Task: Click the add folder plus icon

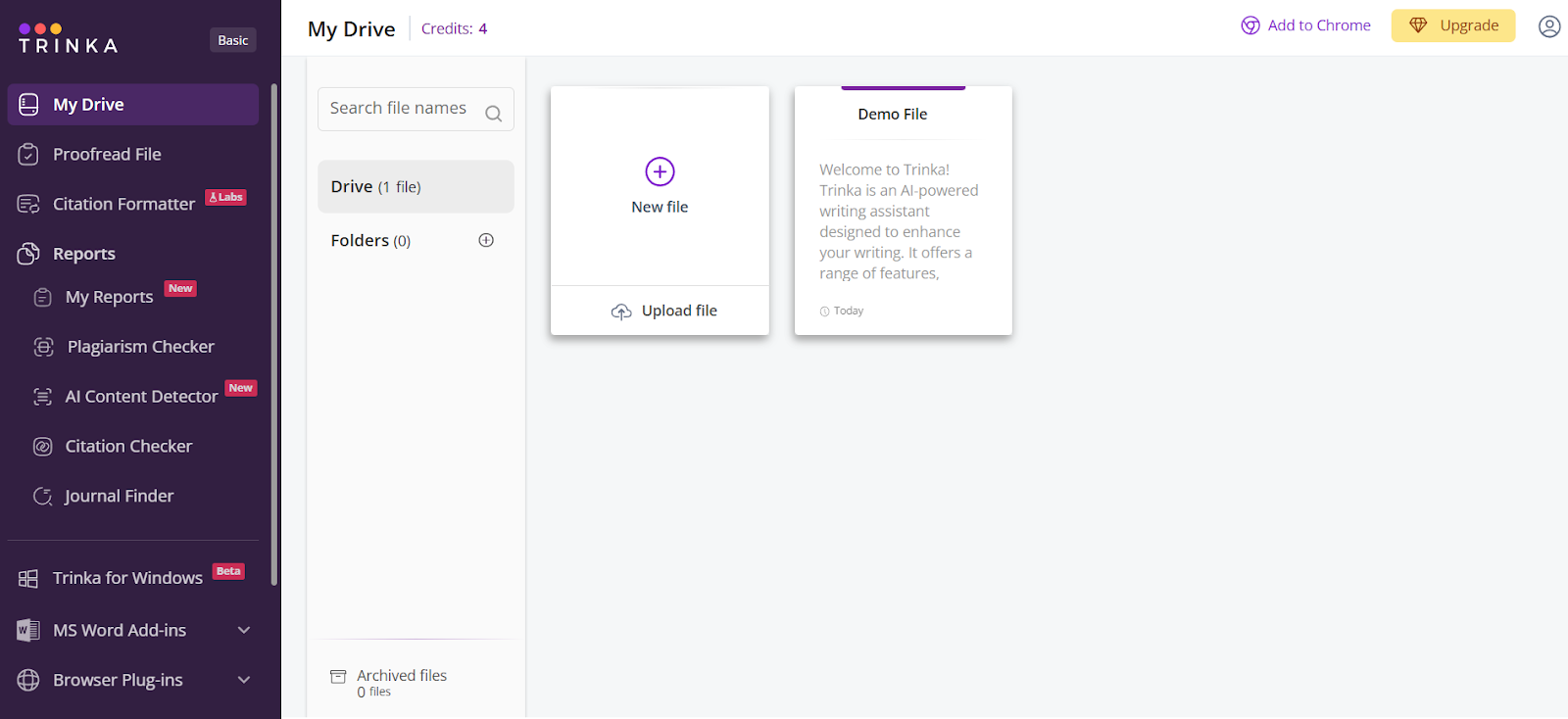Action: pyautogui.click(x=486, y=240)
